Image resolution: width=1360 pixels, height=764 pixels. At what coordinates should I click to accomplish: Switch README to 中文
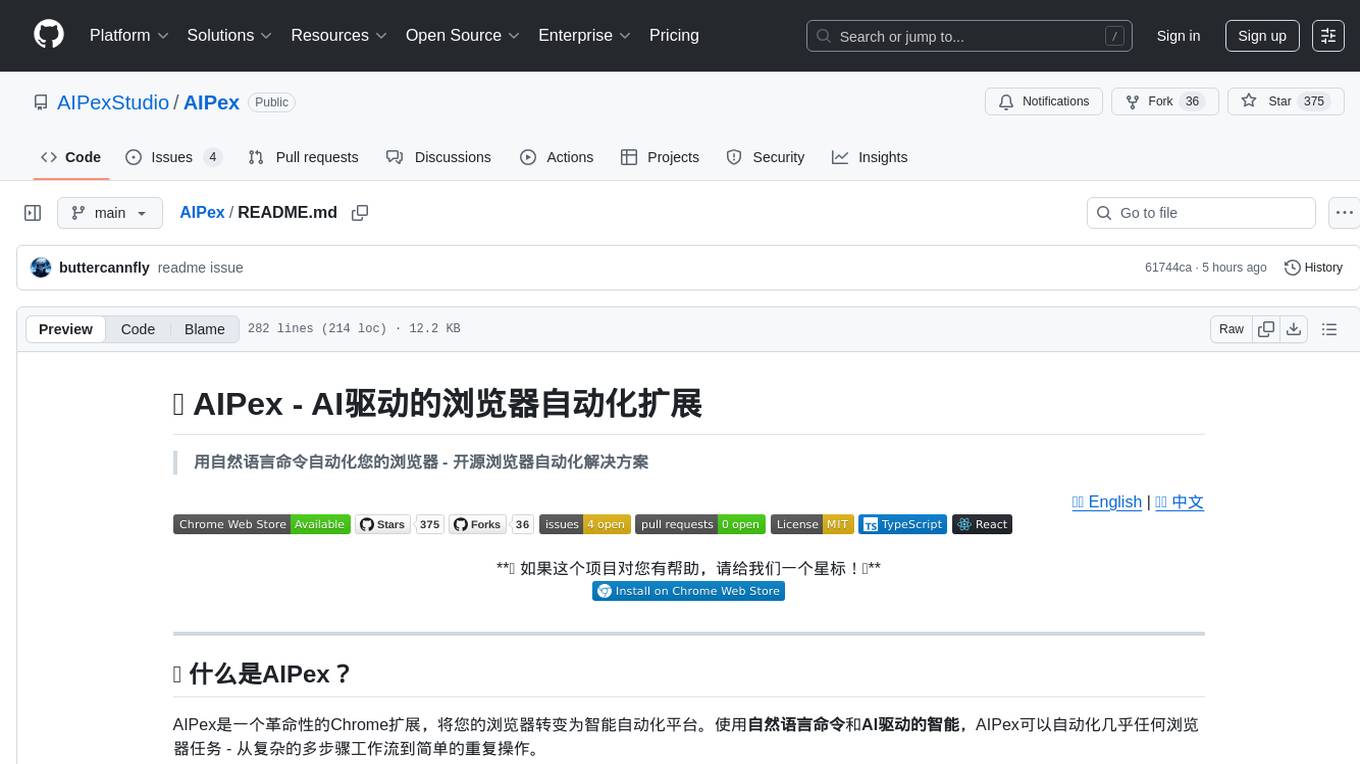pos(1179,502)
